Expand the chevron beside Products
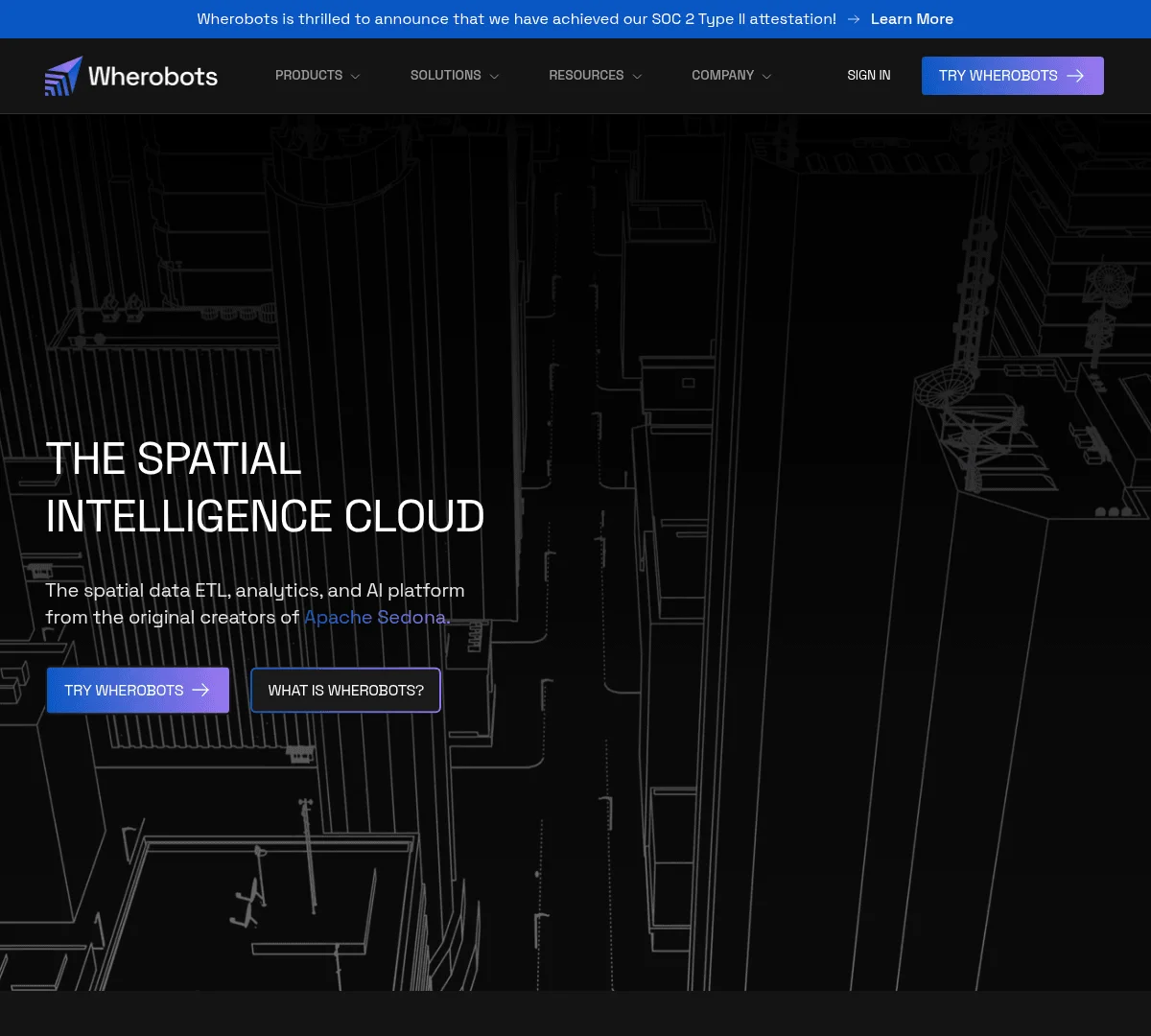Screen dimensions: 1151x1036 click(356, 77)
